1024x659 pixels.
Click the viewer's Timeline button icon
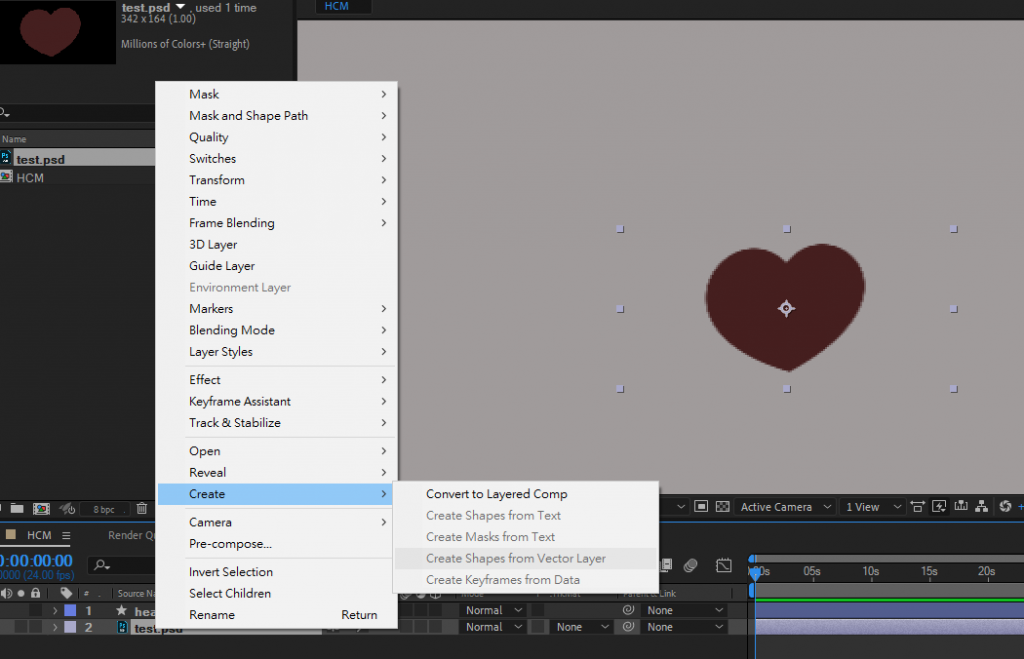pos(961,506)
